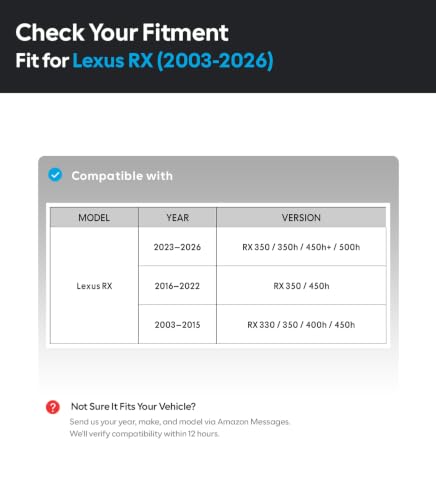
Task: Click the verify compatibility within 12 hours line
Action: 144,434
